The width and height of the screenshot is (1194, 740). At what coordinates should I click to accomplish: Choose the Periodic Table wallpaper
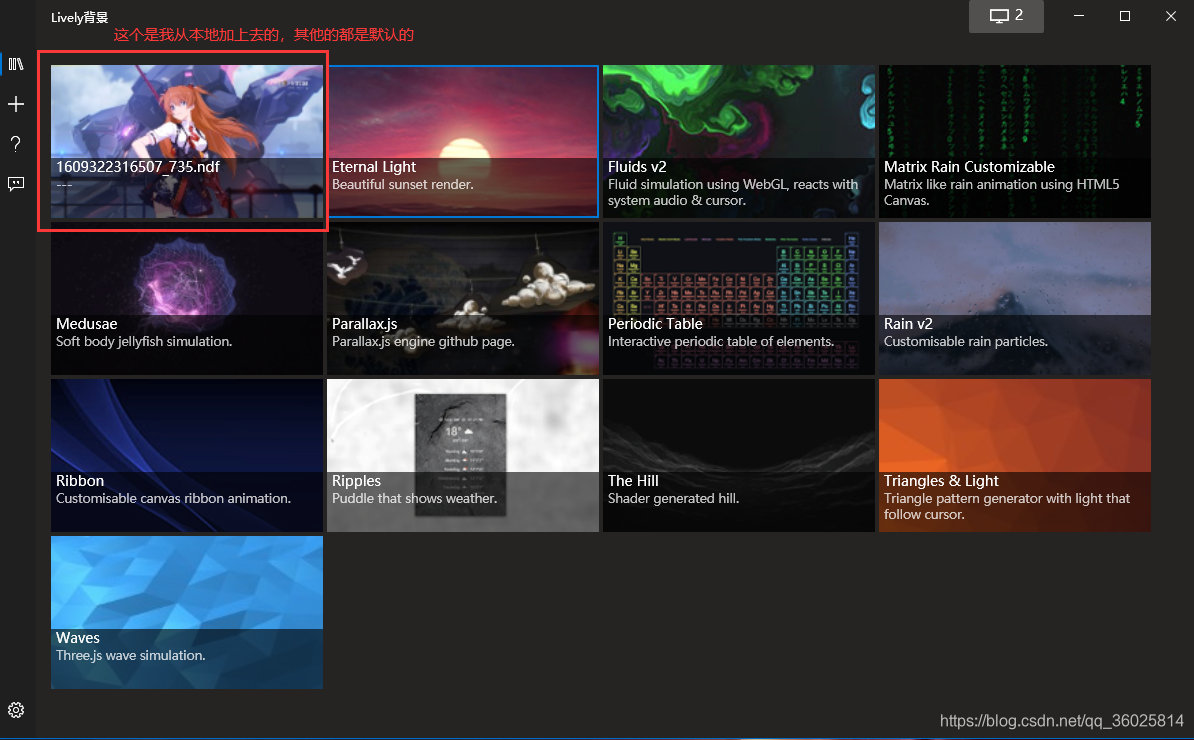[x=739, y=298]
